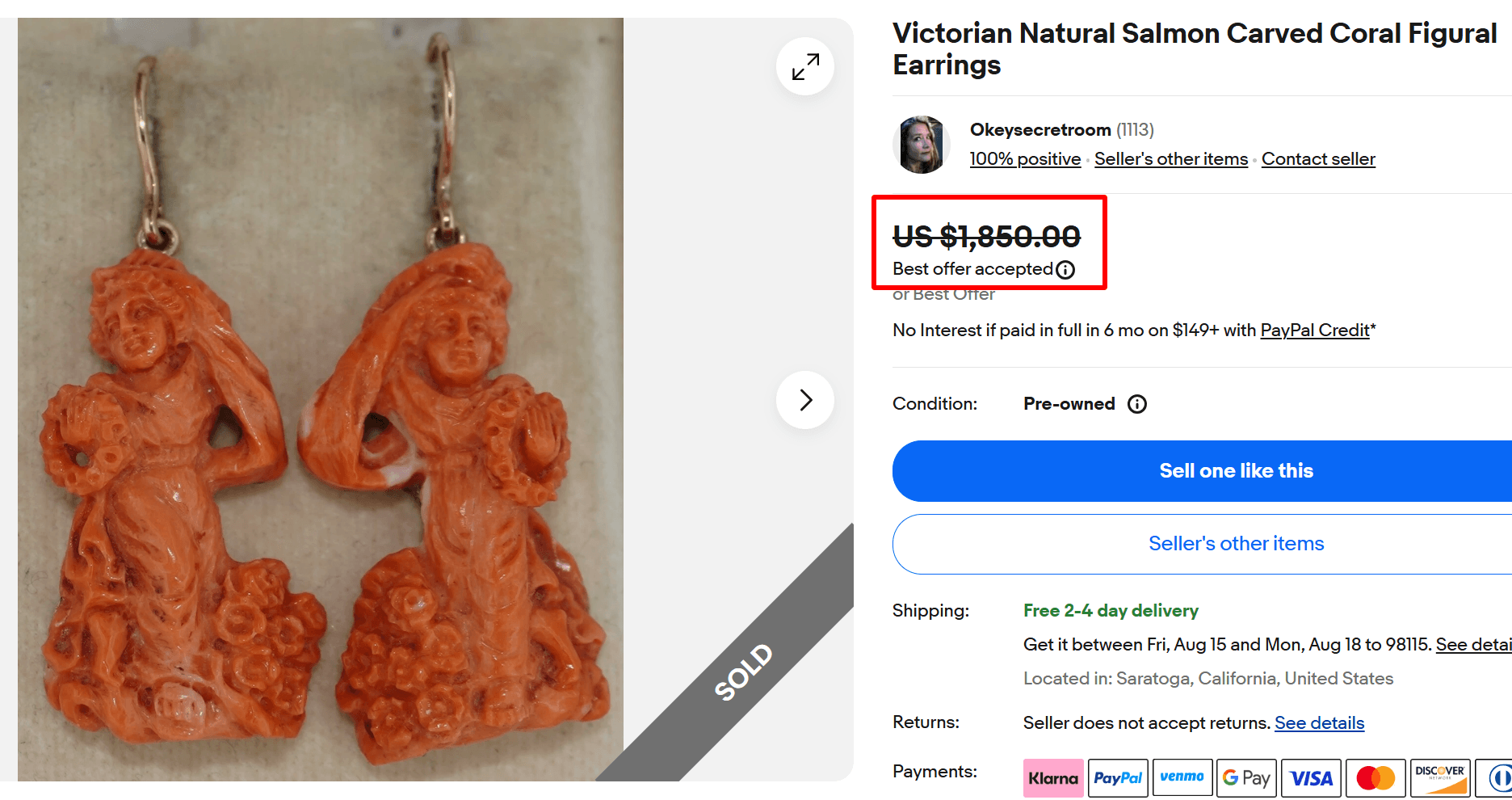Viewport: 1512px width, 800px height.
Task: Open See details for return policy
Action: [1320, 722]
